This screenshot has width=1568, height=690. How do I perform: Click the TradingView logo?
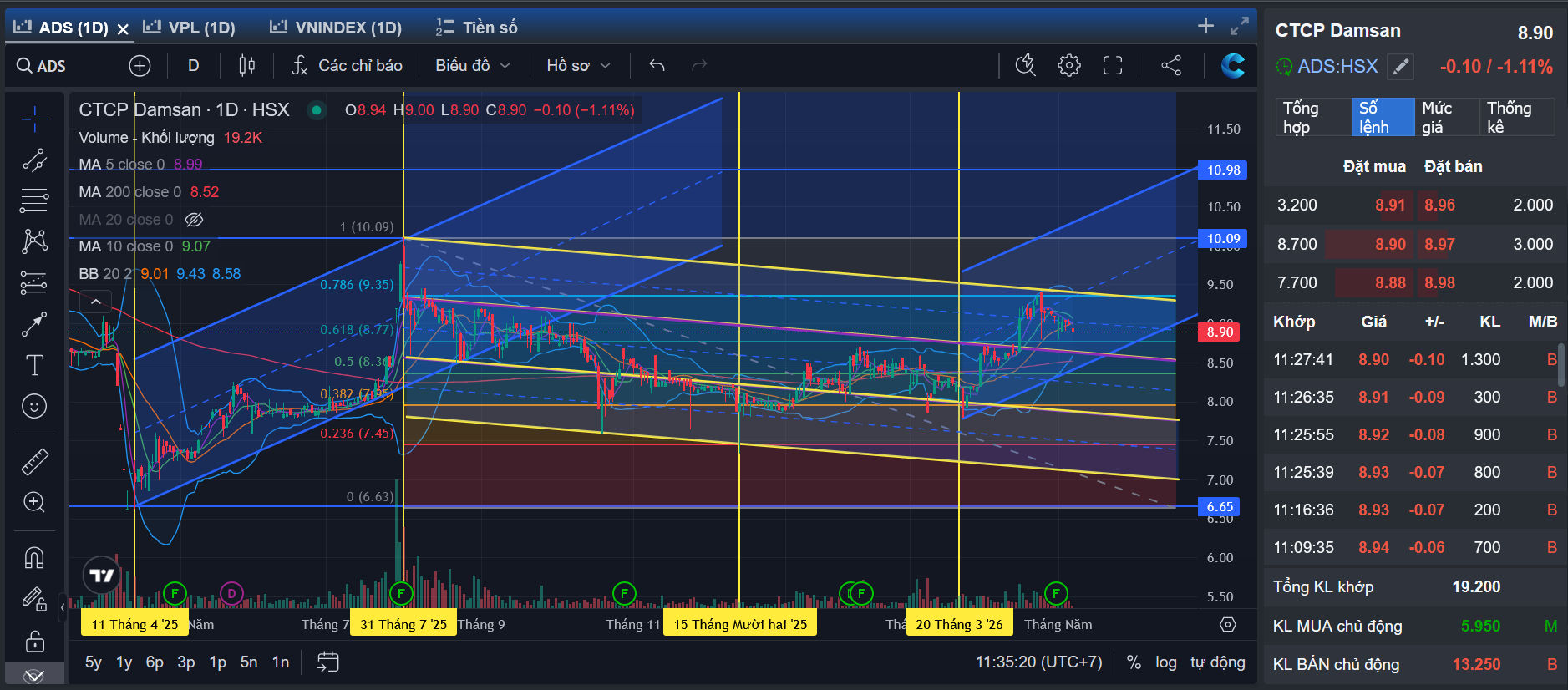pos(102,576)
